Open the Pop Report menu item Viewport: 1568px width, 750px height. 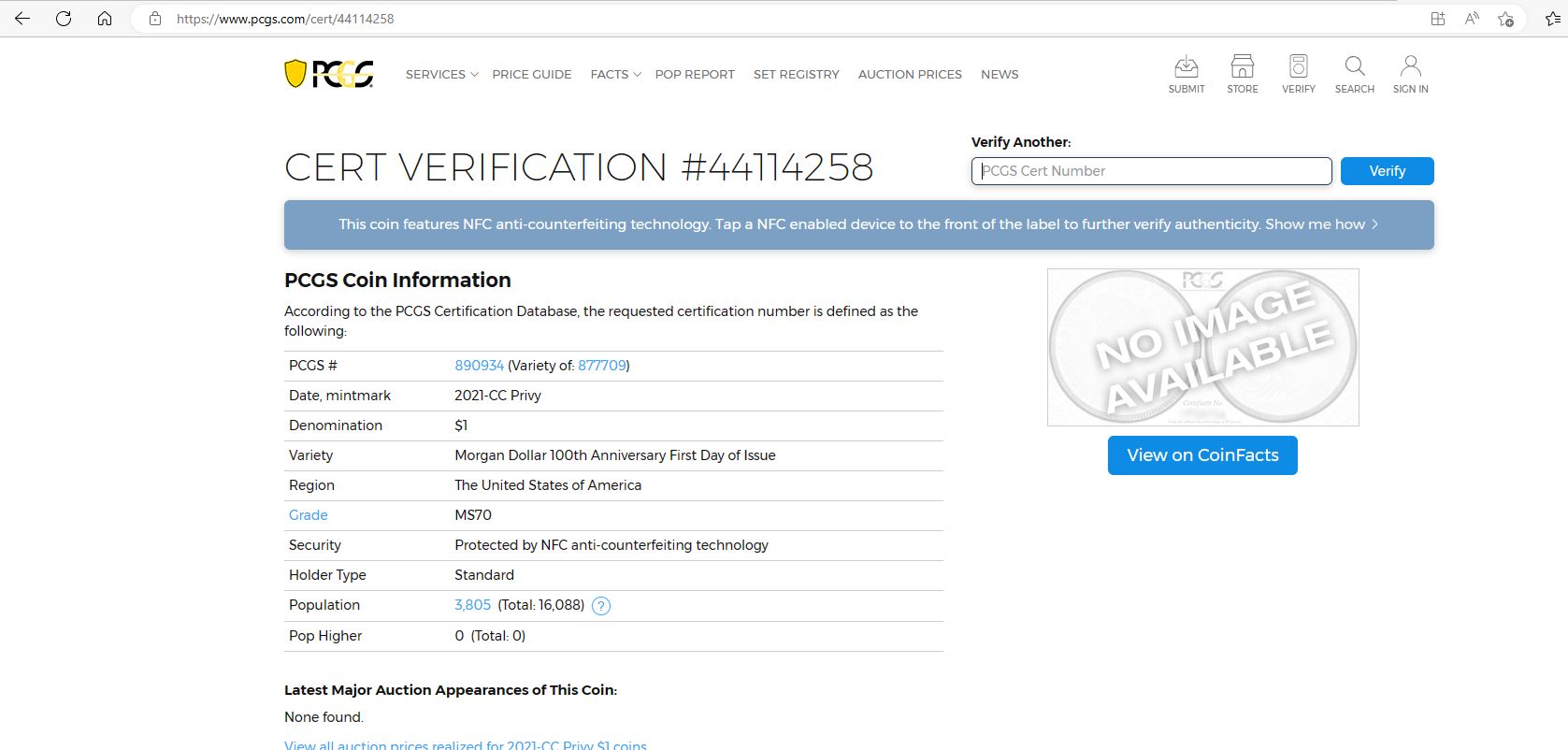click(695, 75)
